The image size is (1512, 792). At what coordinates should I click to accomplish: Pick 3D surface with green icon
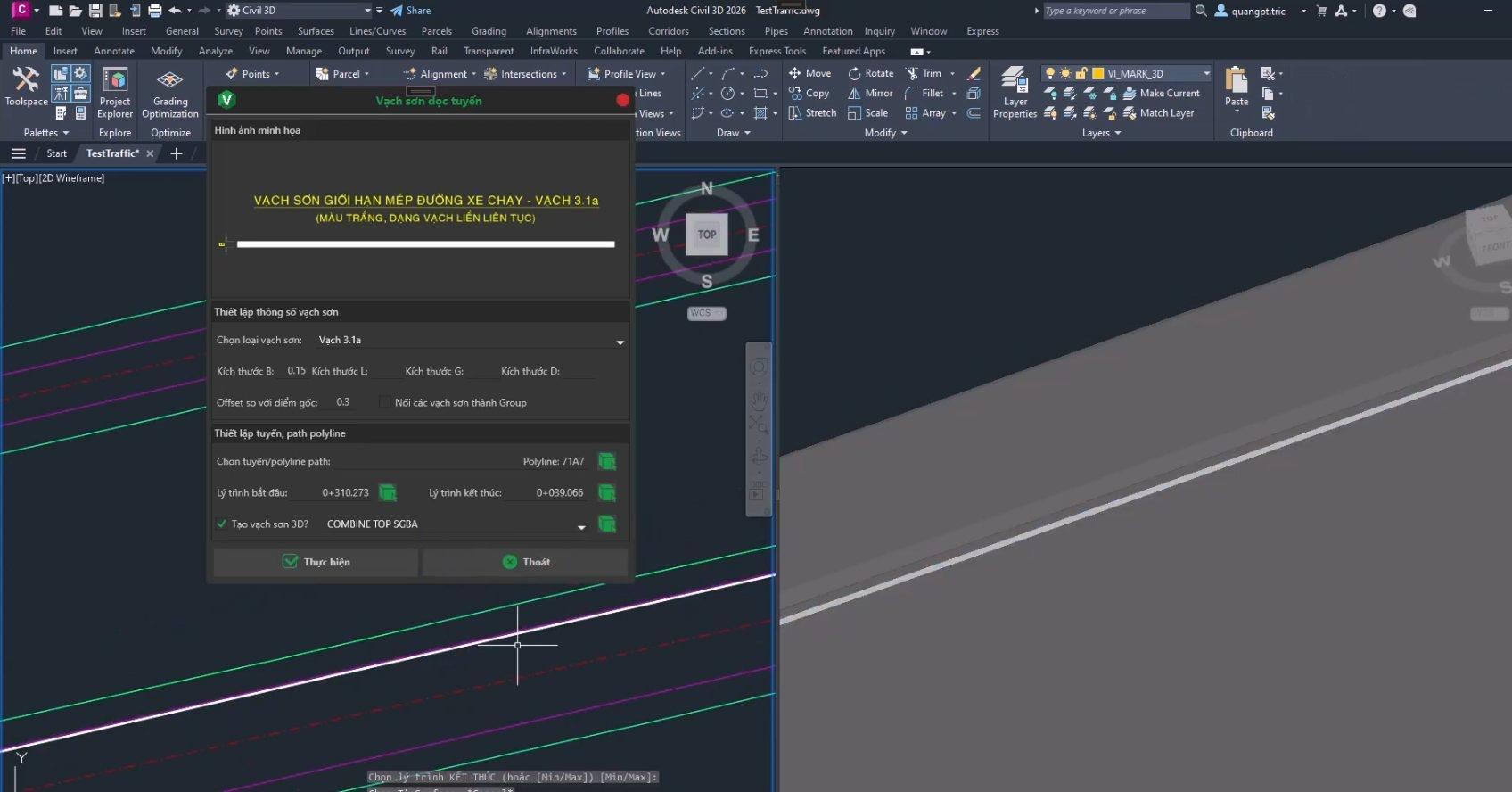click(607, 524)
